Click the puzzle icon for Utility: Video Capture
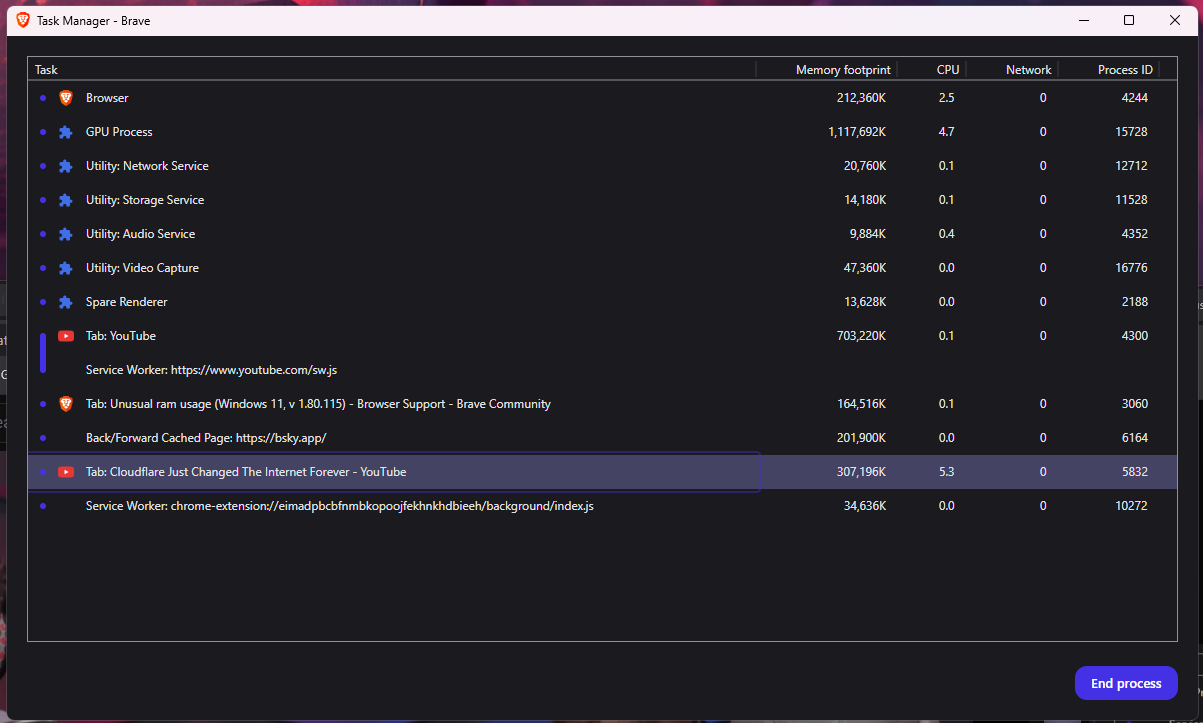Screen dimensions: 1203x723 point(66,268)
